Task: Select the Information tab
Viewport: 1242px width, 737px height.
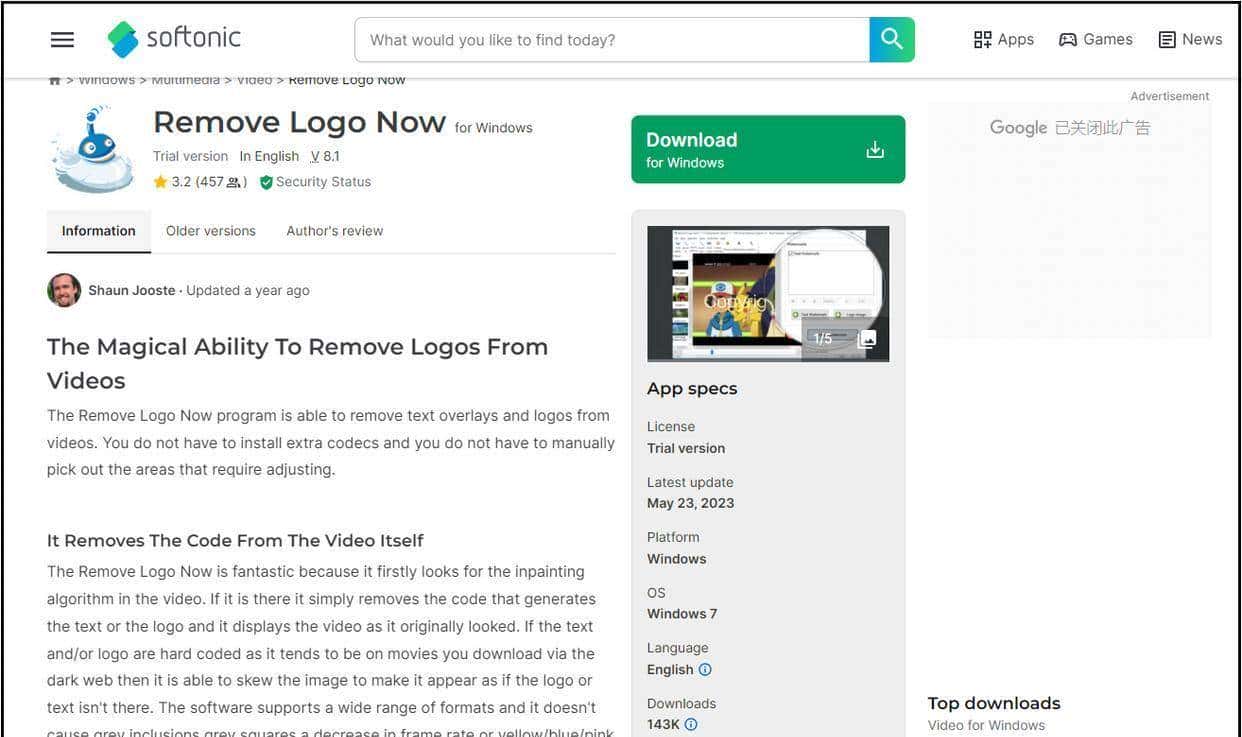Action: 98,231
